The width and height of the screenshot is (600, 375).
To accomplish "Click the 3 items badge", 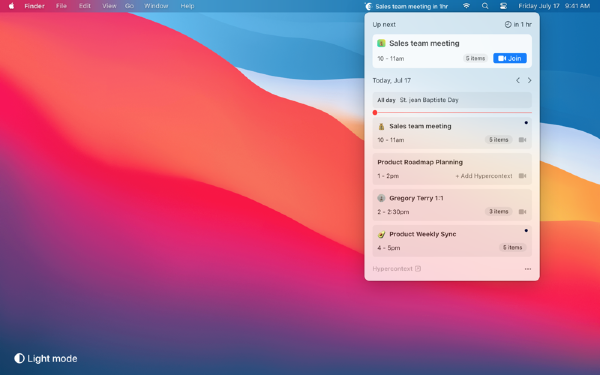I will [x=499, y=212].
